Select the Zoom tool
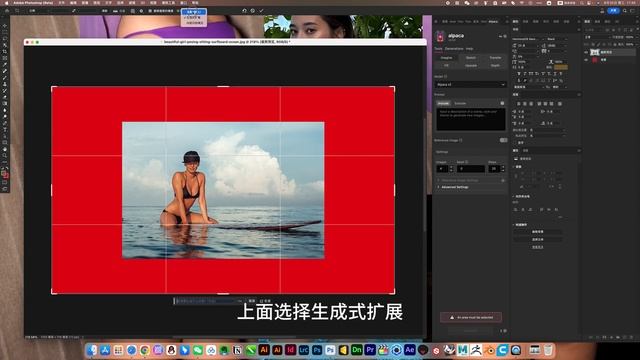The width and height of the screenshot is (640, 360). [5, 156]
